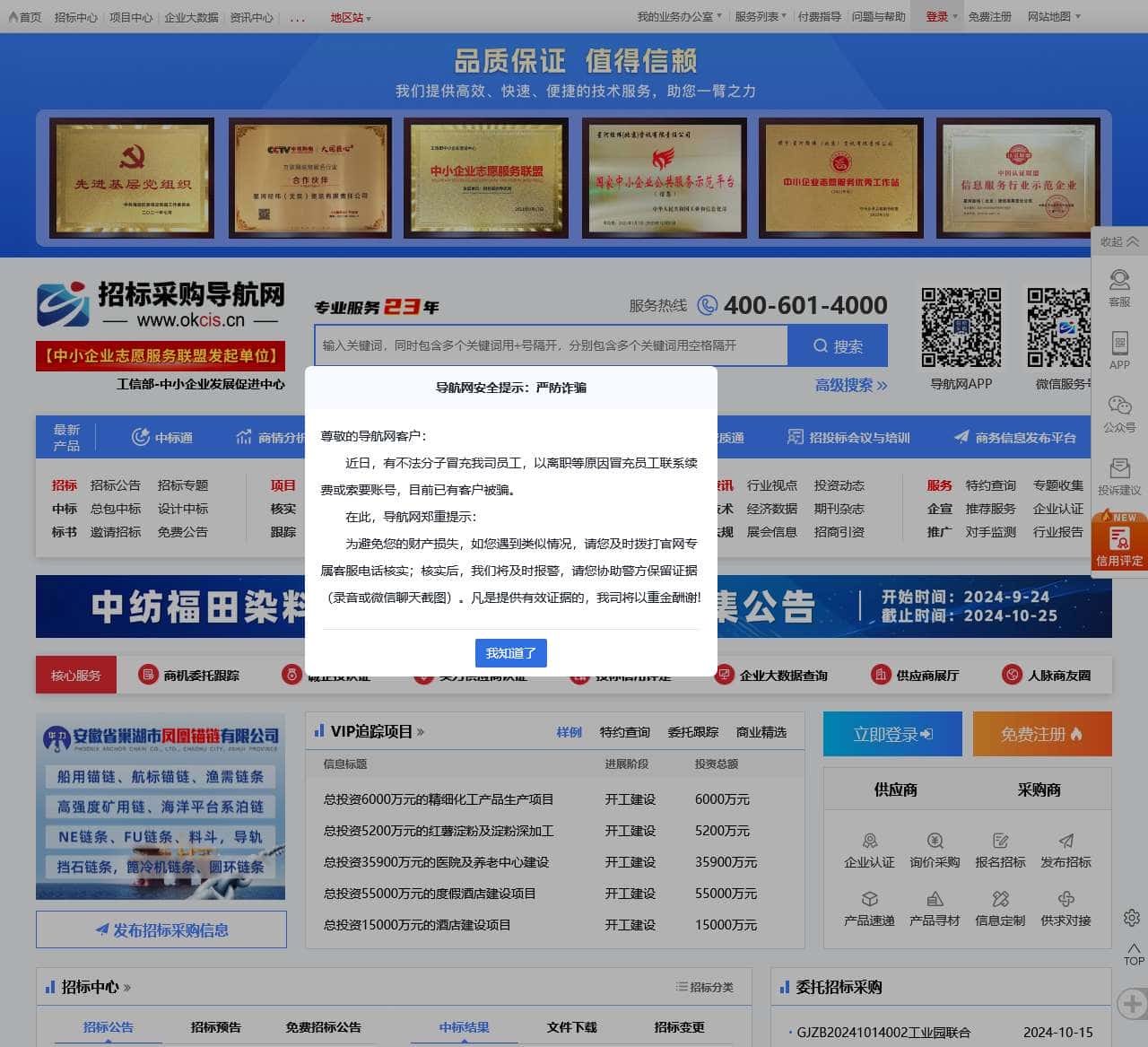
Task: Select the 中标结果 tab
Action: 465,1027
